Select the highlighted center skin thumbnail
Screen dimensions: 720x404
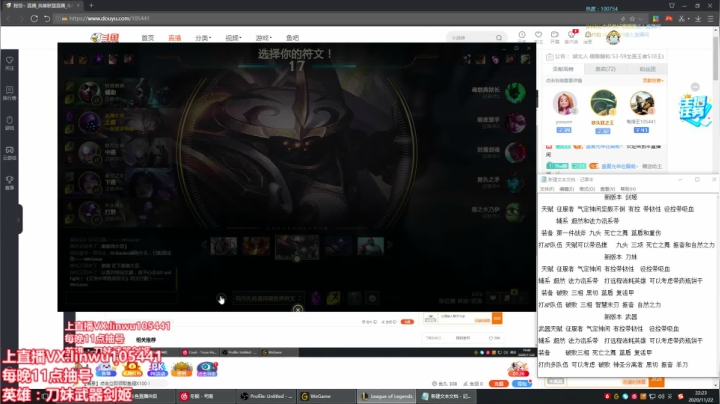point(297,247)
